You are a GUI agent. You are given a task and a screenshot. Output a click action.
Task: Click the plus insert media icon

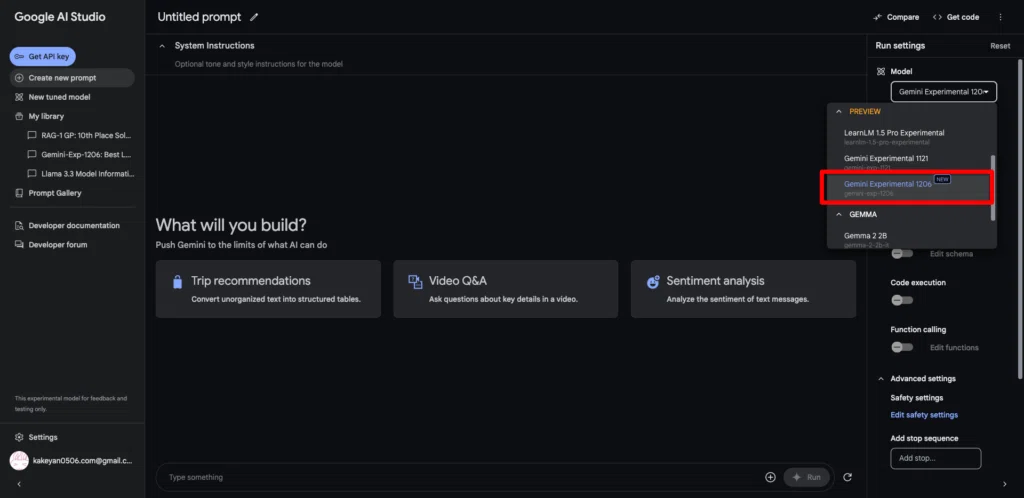770,477
